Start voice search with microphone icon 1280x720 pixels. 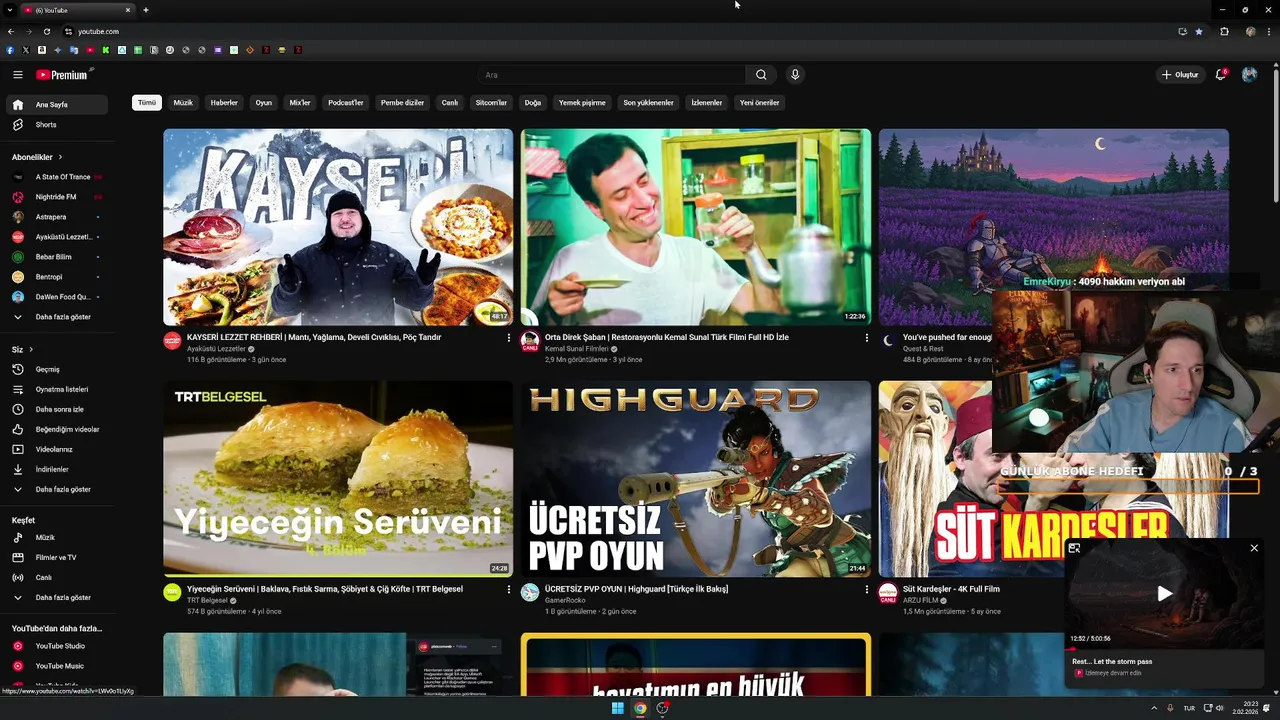pos(795,75)
